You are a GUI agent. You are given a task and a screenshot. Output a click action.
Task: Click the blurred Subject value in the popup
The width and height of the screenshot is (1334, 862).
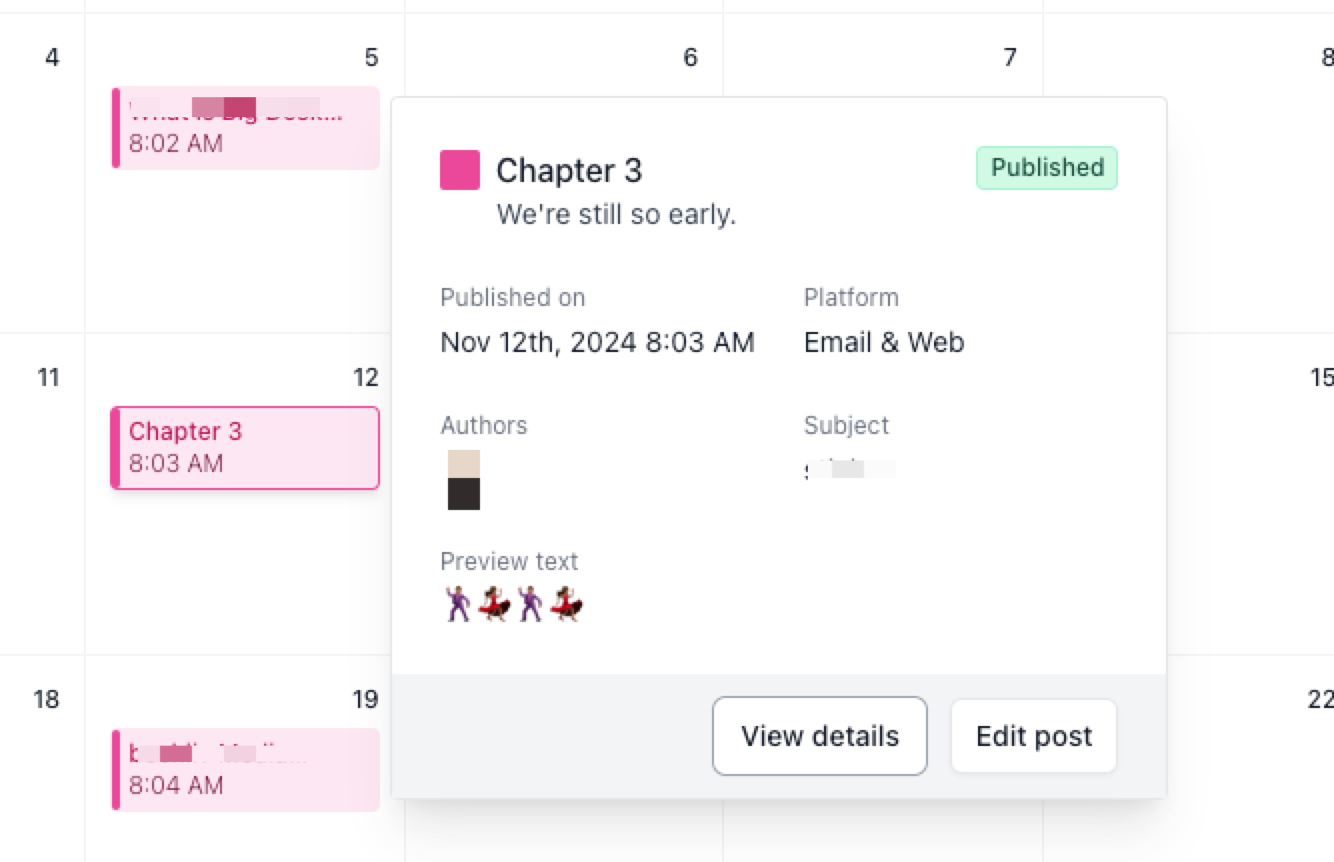(x=850, y=468)
